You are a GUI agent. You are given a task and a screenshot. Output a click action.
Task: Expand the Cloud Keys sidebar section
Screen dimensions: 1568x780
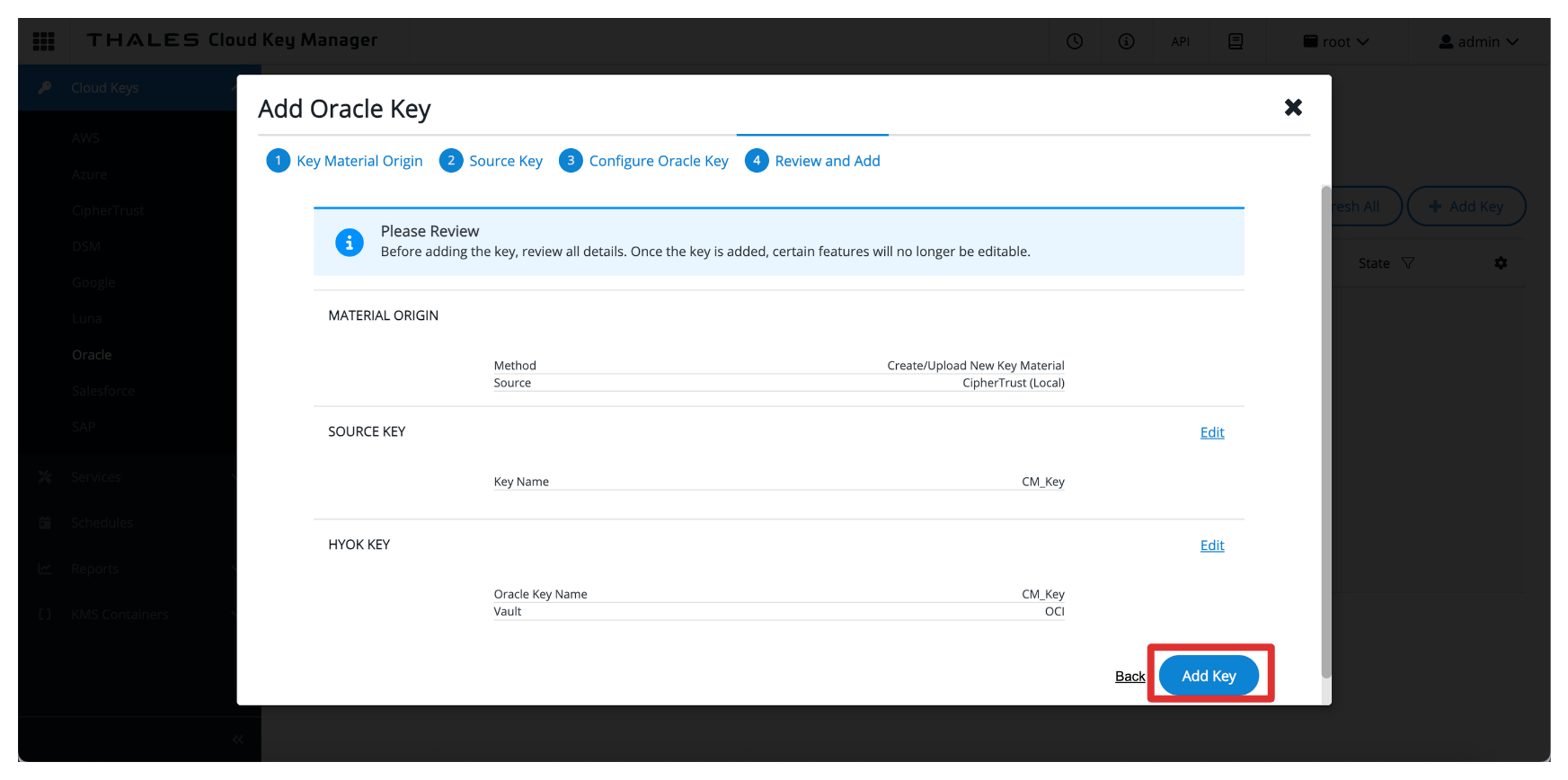105,88
